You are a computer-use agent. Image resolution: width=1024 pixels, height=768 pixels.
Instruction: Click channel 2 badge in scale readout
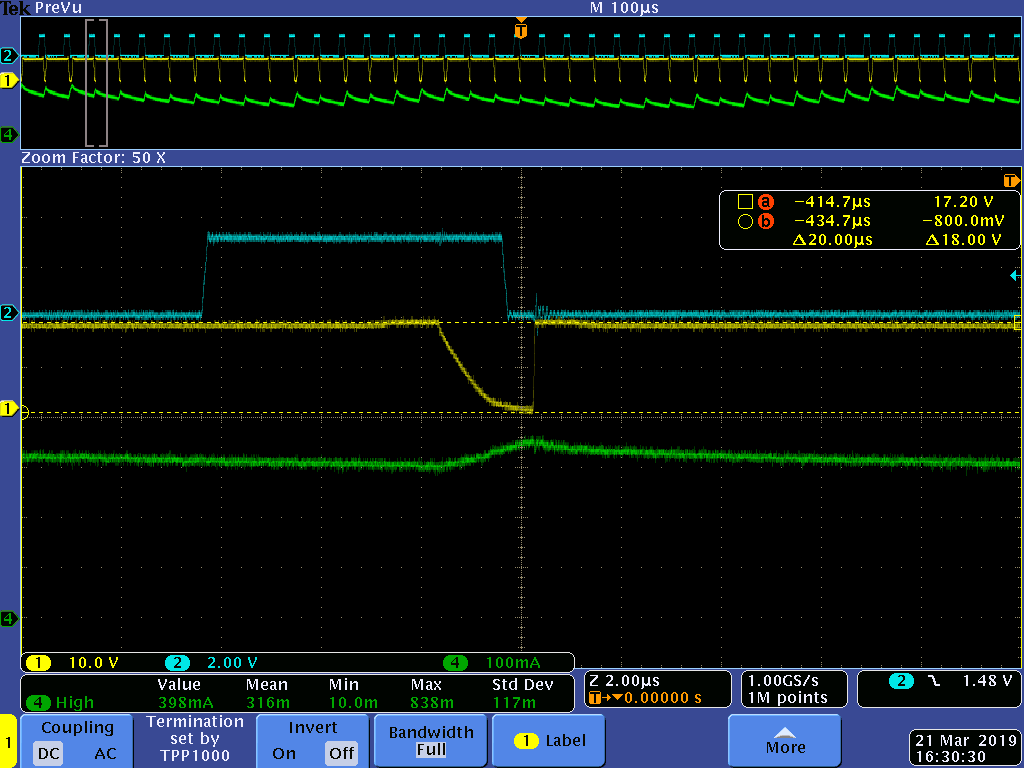click(x=177, y=663)
